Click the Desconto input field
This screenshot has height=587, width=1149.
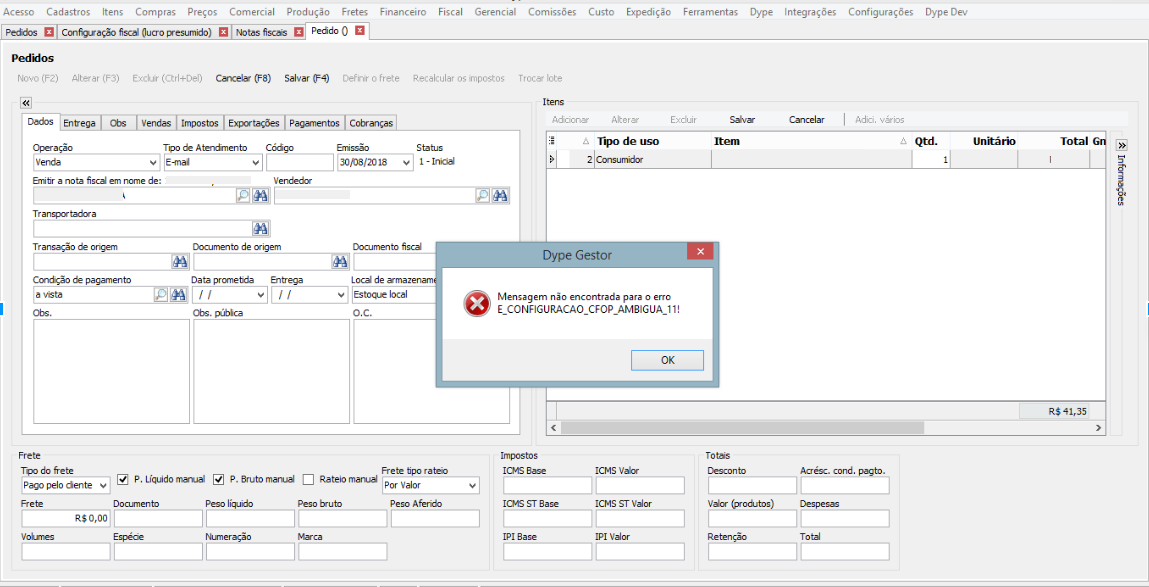(x=752, y=485)
